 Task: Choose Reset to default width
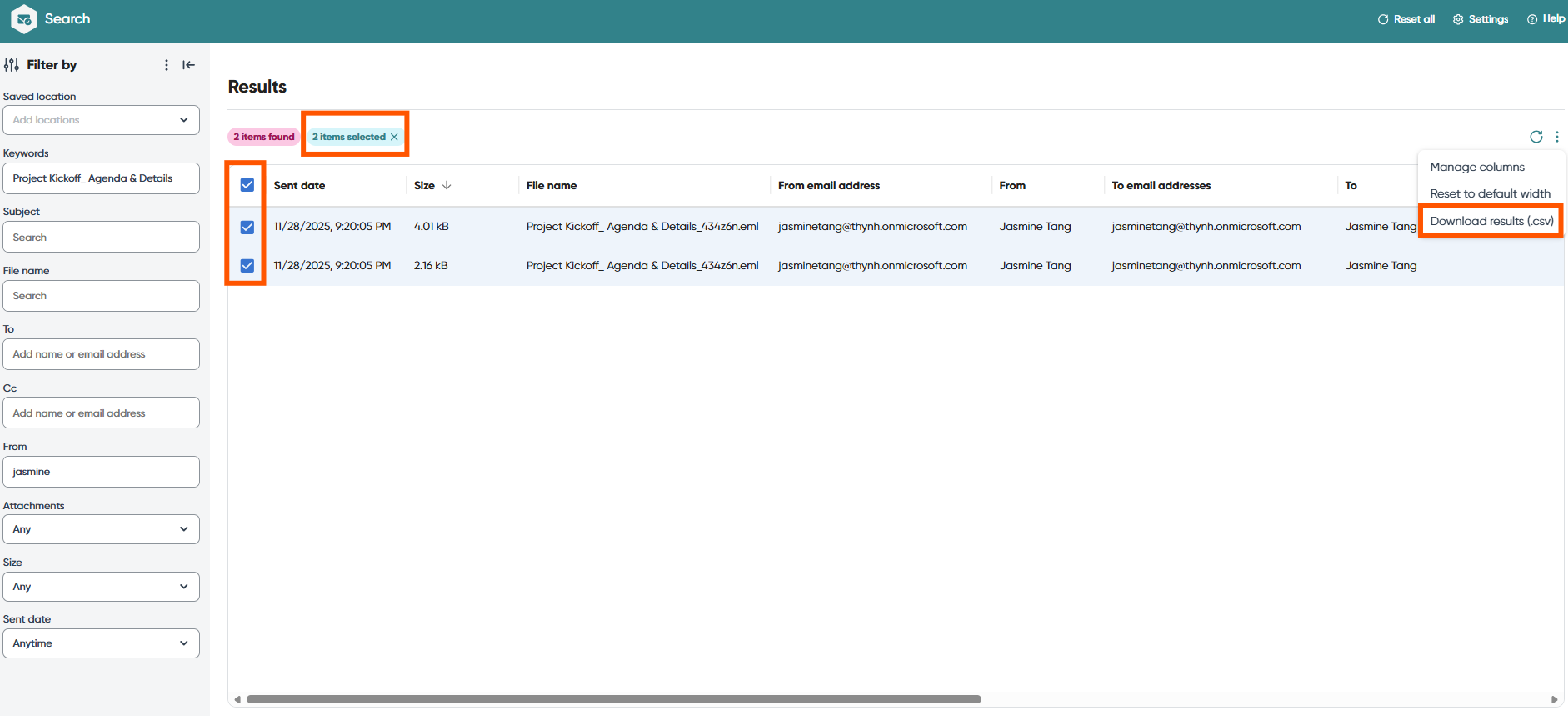(x=1490, y=193)
